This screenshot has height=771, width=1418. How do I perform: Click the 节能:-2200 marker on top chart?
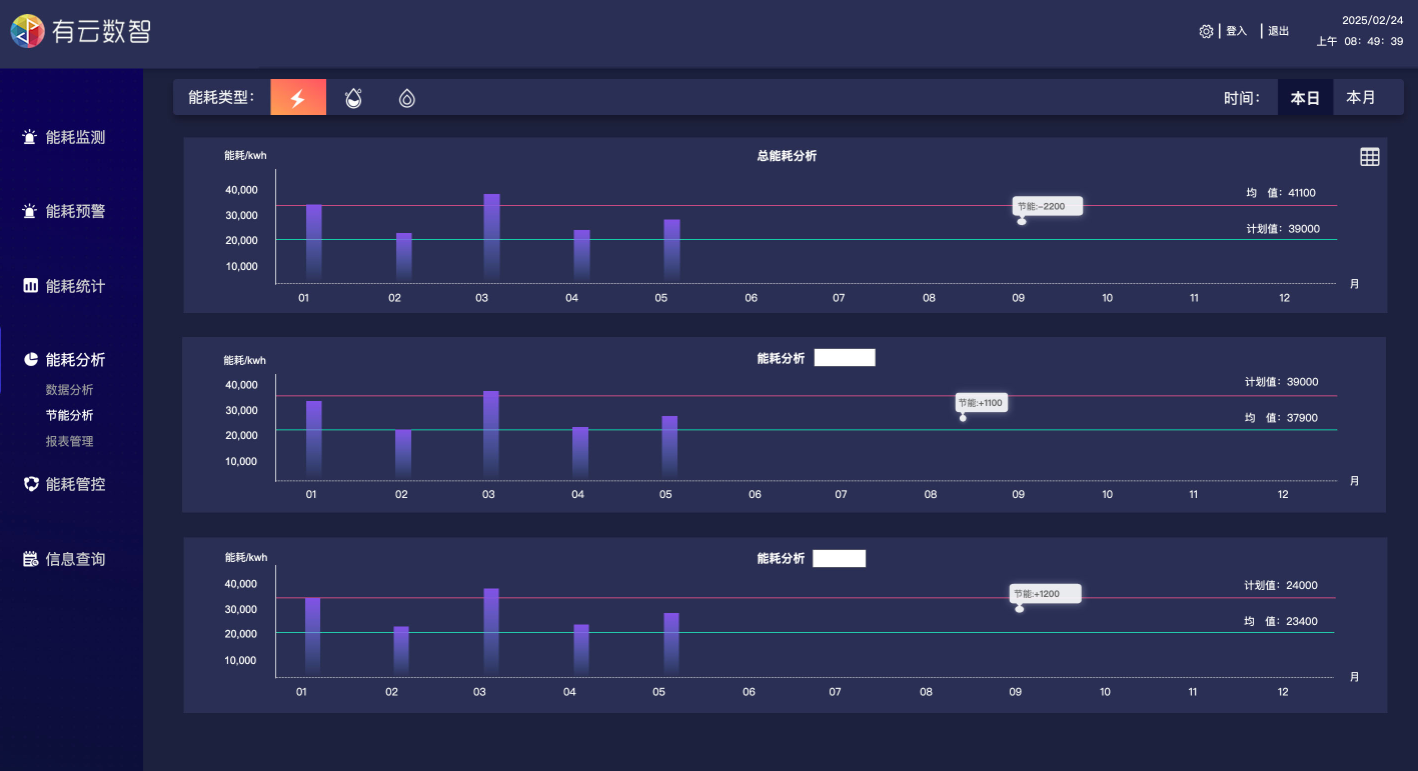[1046, 206]
